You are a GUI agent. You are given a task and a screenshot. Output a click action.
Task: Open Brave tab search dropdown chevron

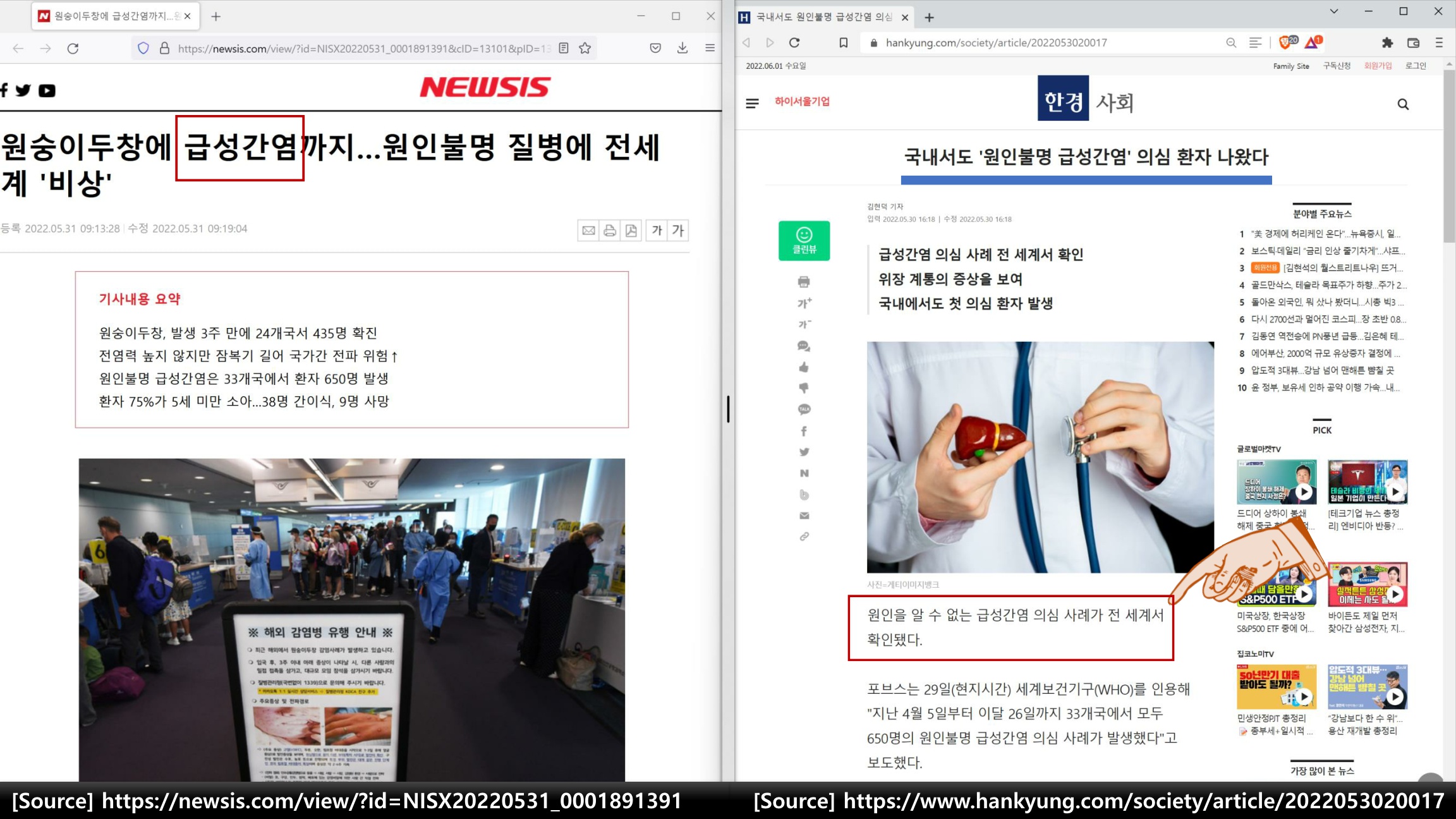point(1334,11)
